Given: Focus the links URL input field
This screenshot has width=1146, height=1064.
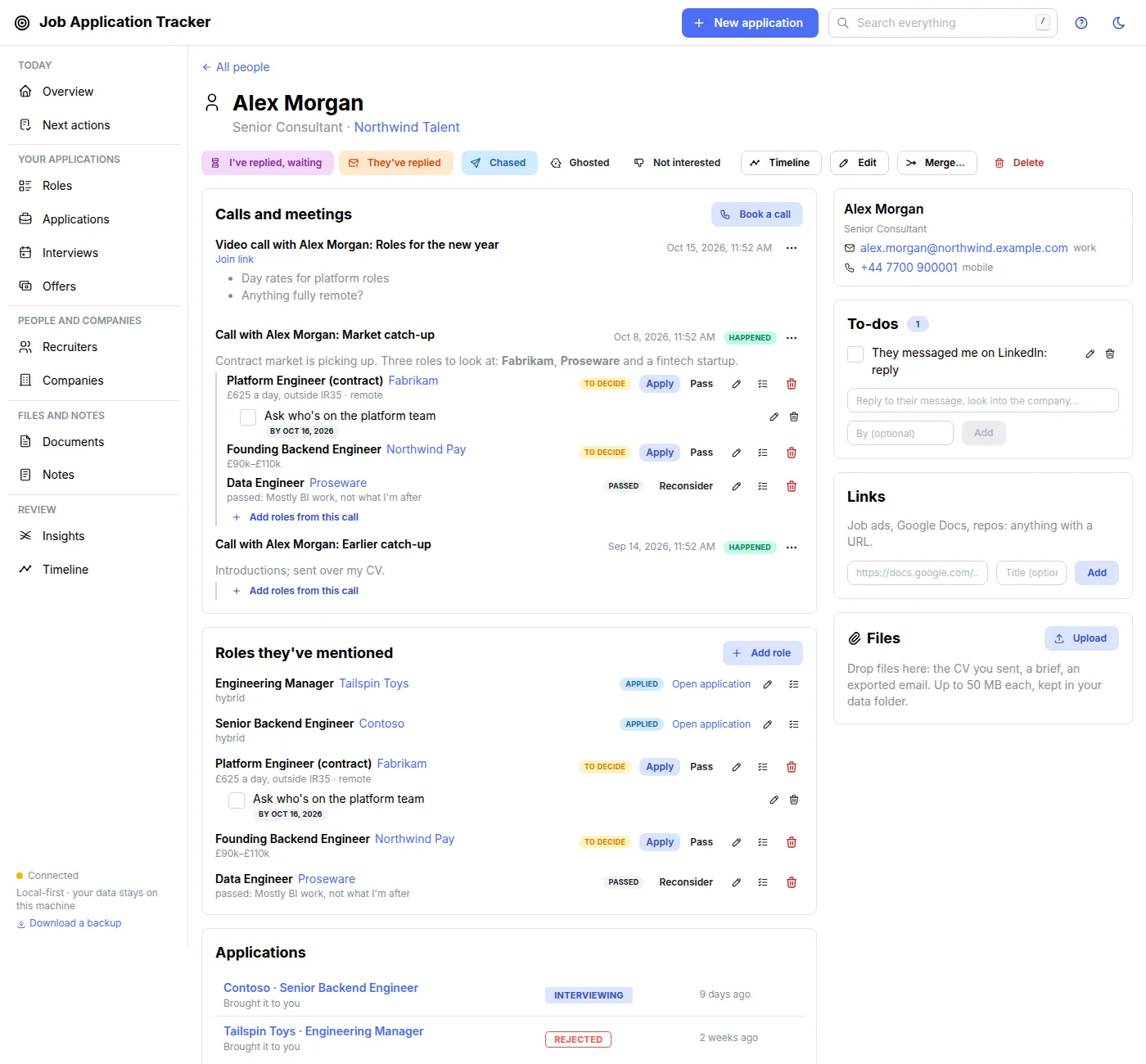Looking at the screenshot, I should [918, 573].
